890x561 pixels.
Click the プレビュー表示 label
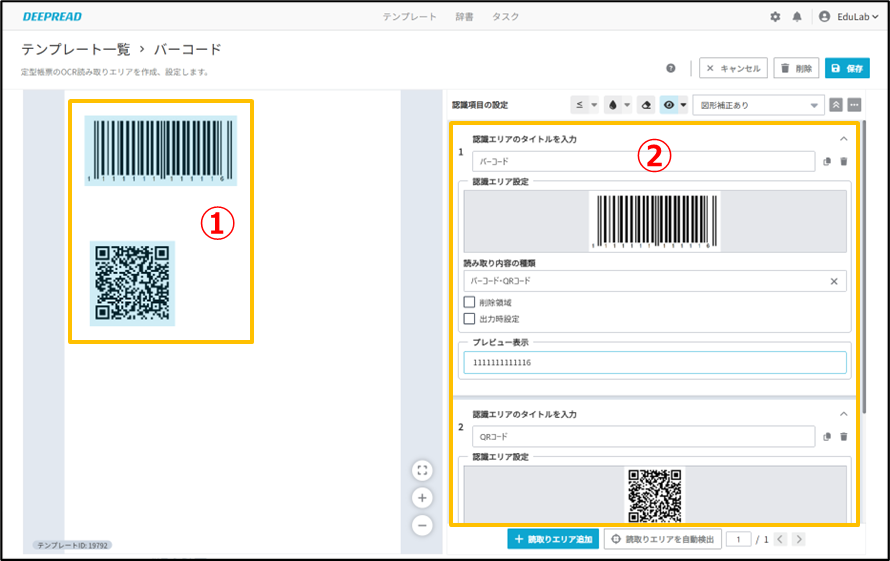(x=501, y=342)
